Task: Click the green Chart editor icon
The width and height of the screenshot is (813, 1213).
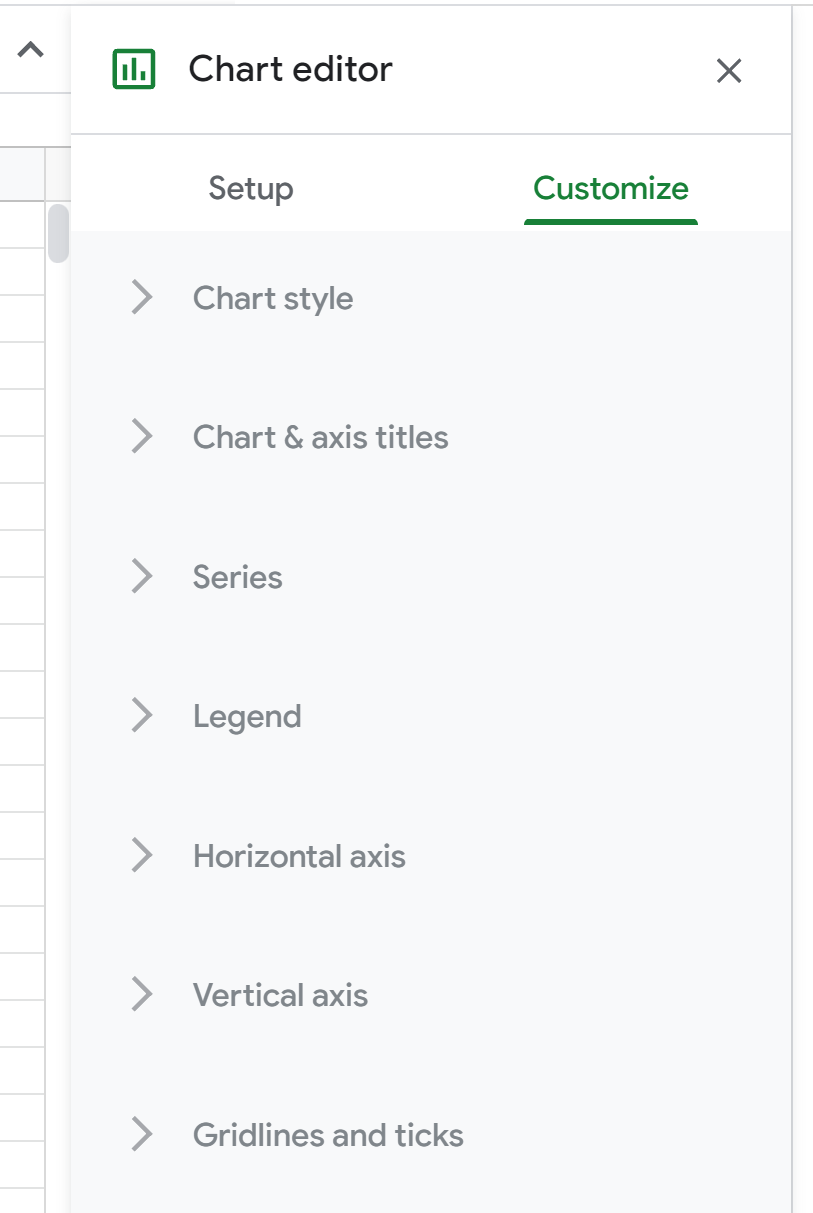Action: (134, 69)
